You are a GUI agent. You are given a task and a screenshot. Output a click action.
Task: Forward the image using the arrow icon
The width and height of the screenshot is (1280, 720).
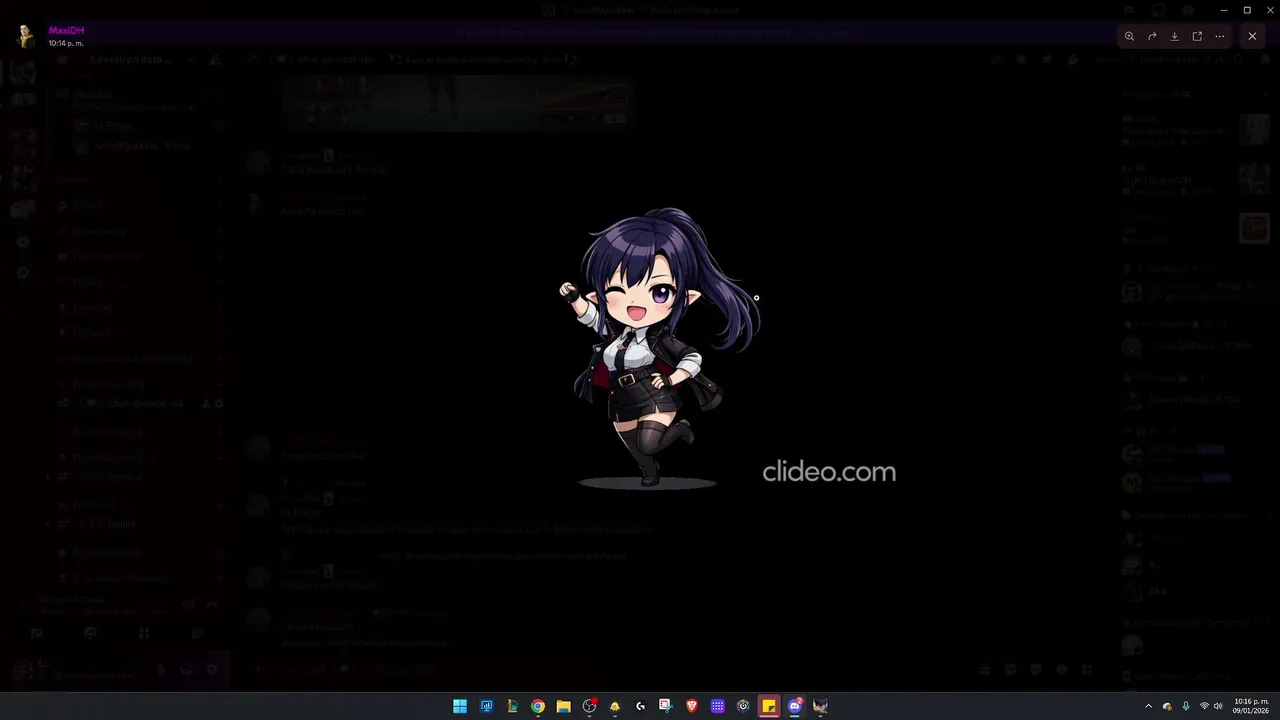point(1152,36)
